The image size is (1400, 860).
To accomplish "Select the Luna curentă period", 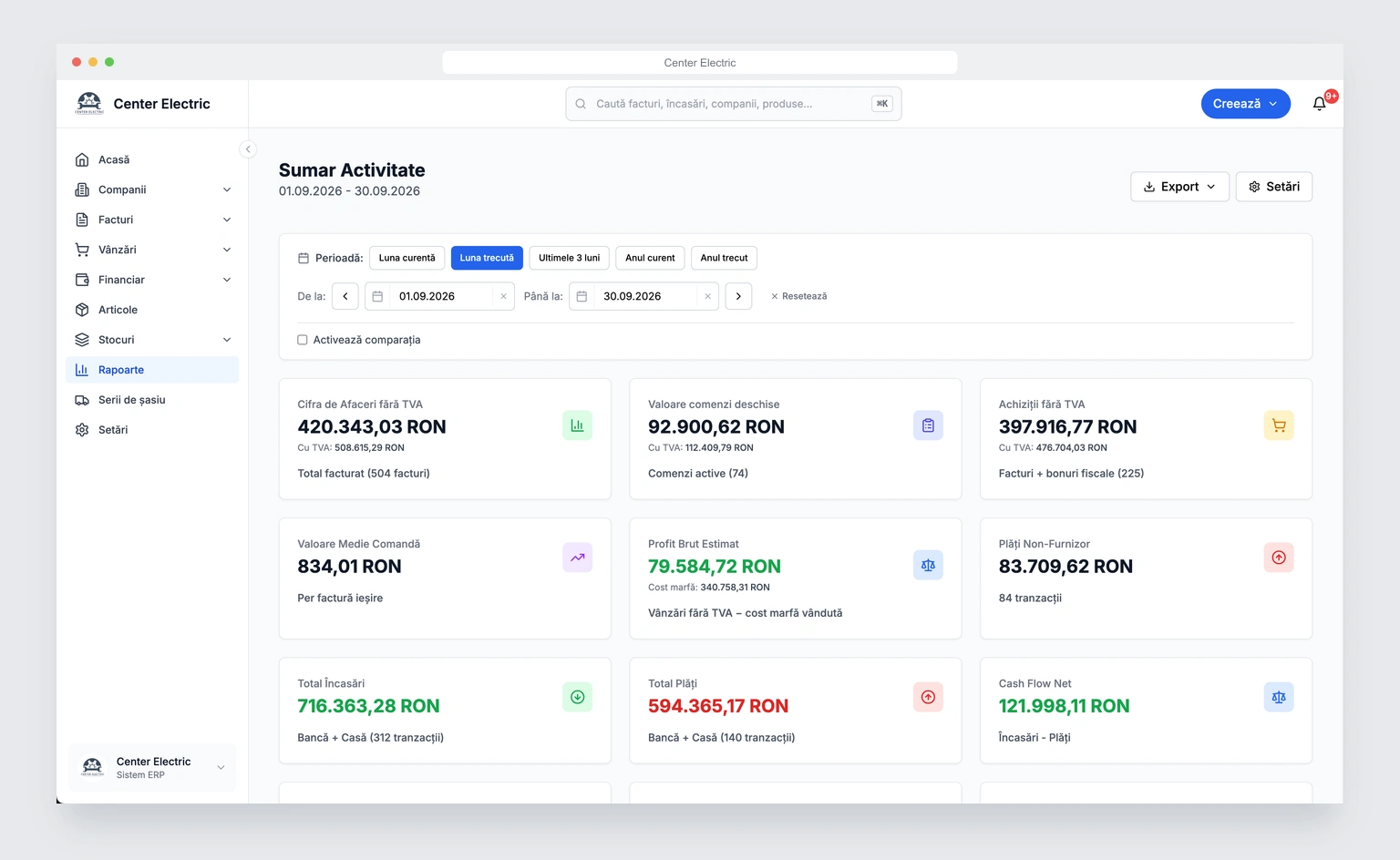I will pos(407,258).
